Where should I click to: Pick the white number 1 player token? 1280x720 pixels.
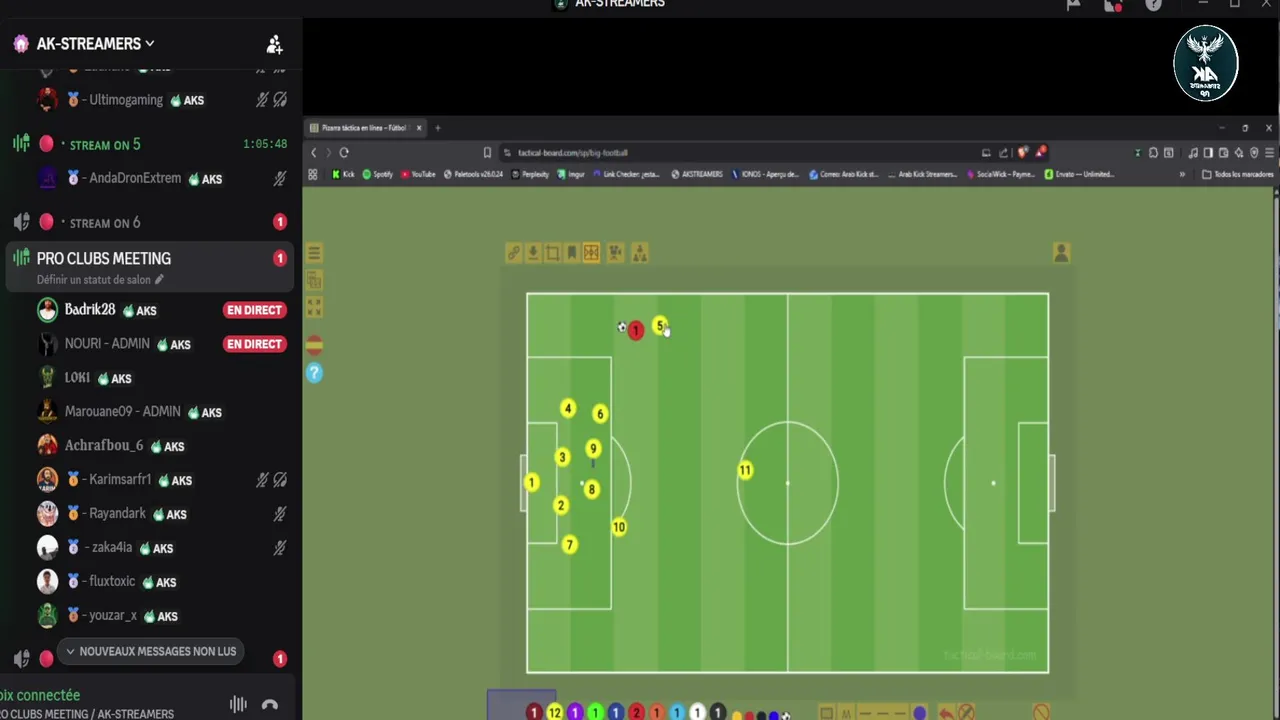(x=697, y=713)
